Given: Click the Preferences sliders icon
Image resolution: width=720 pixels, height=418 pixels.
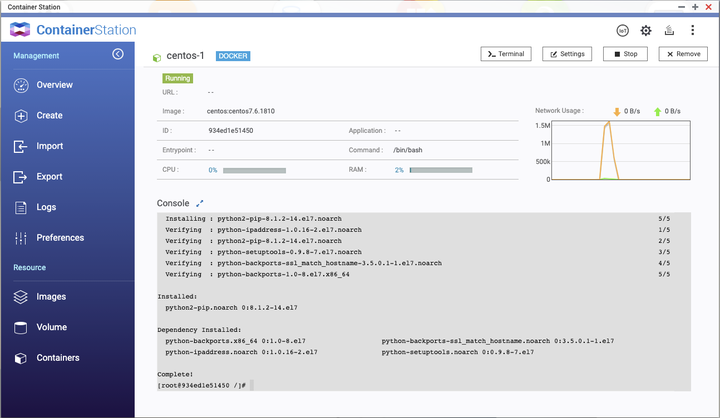Looking at the screenshot, I should tap(21, 238).
